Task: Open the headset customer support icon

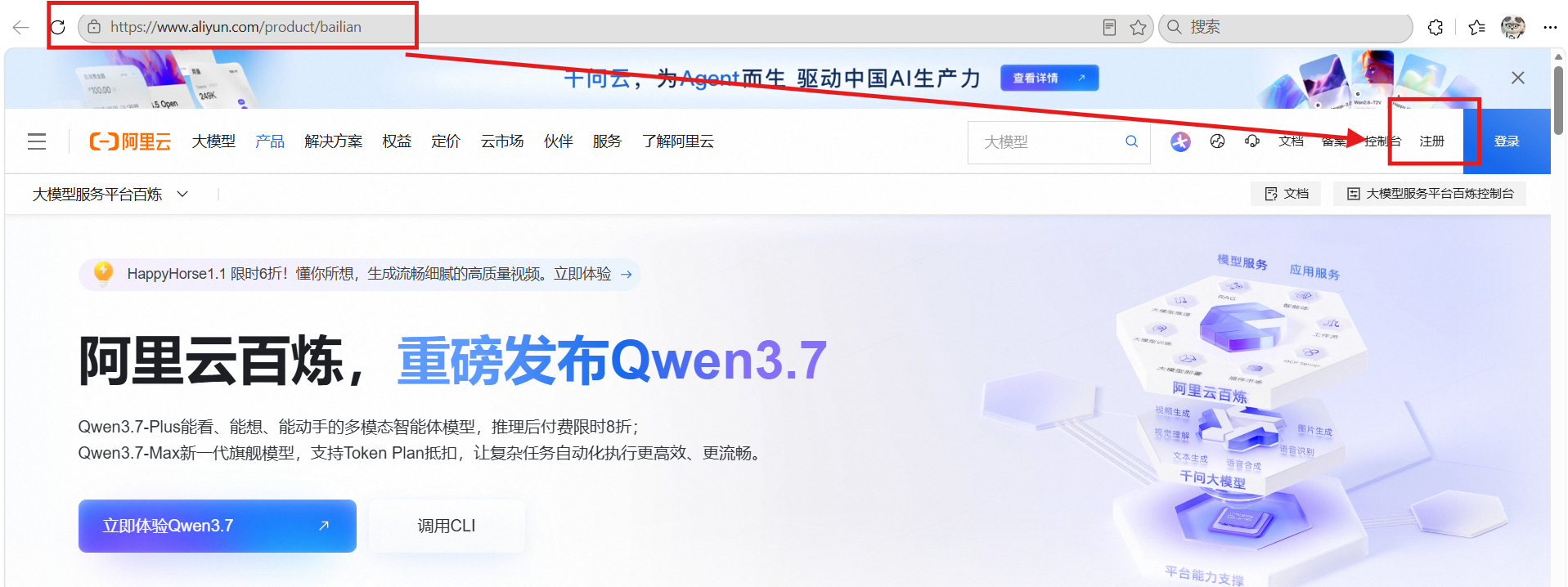Action: 1252,141
